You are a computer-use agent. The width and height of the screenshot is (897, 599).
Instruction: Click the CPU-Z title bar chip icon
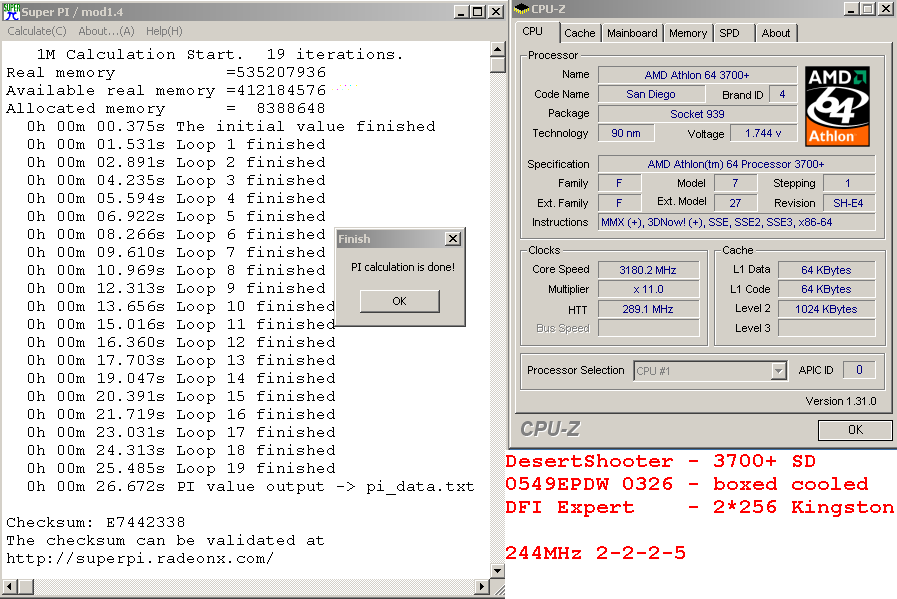tap(521, 9)
